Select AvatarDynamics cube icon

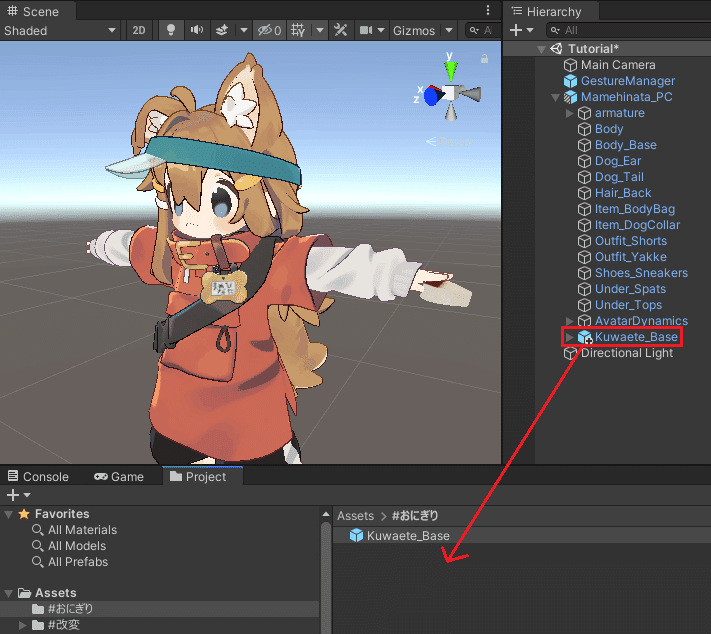[x=584, y=321]
